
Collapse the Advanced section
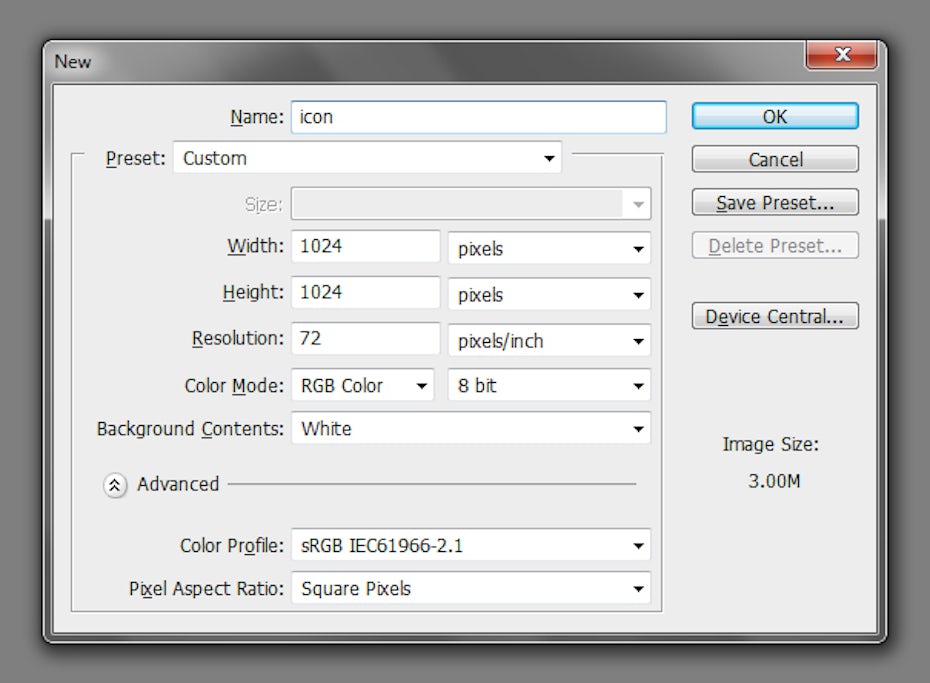(x=116, y=485)
